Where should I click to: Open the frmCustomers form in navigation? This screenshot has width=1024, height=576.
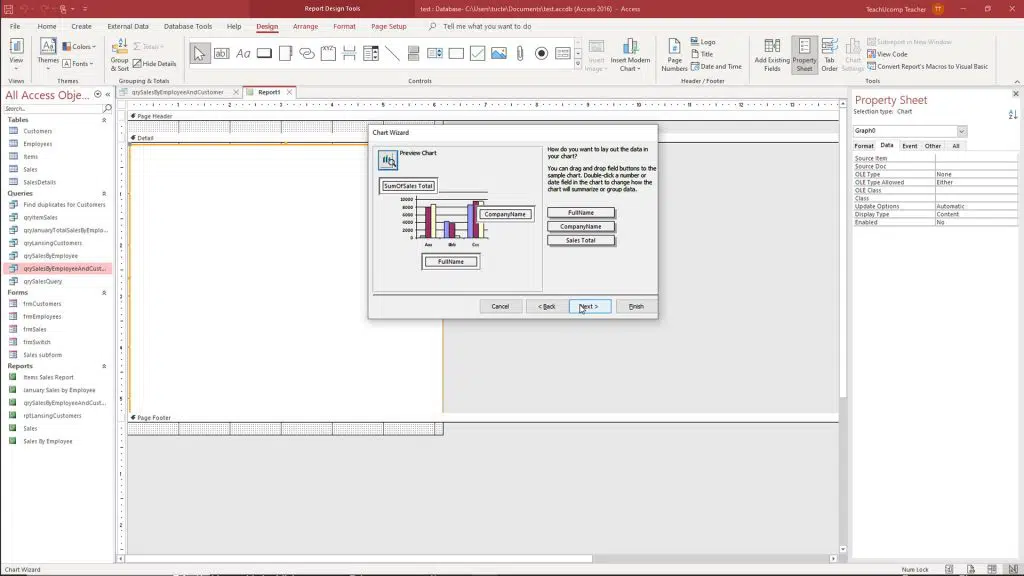42,304
